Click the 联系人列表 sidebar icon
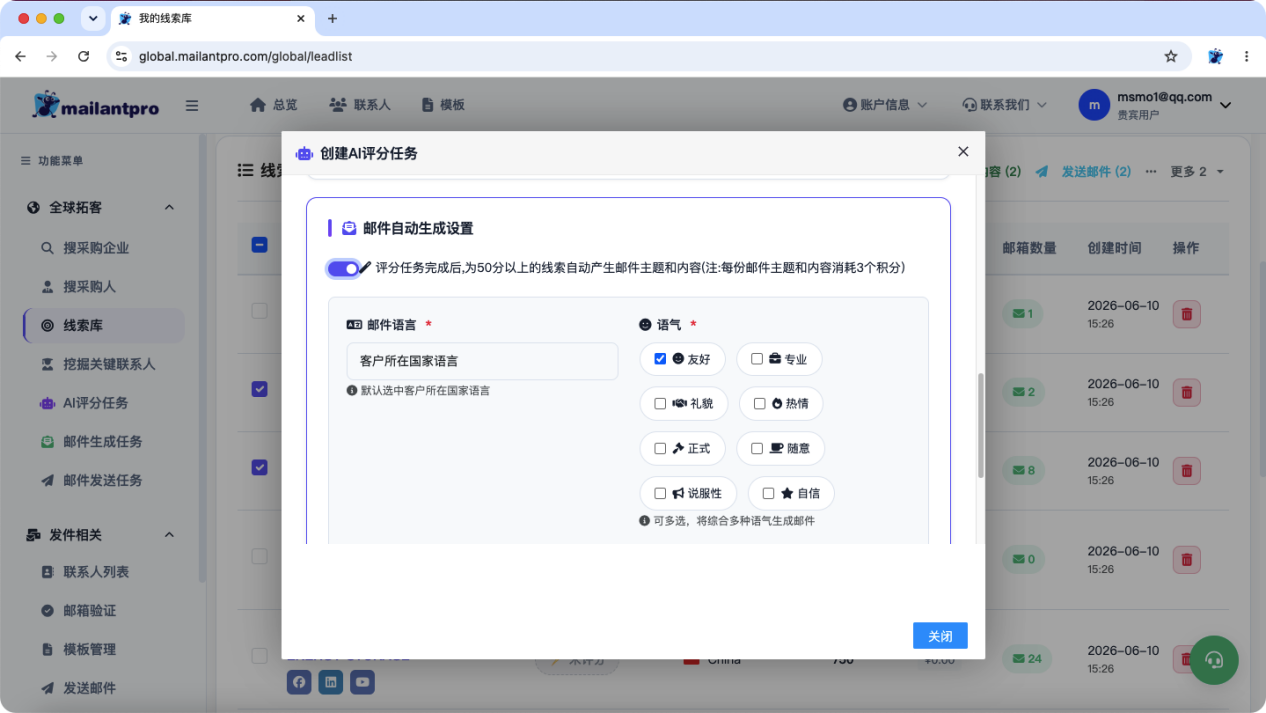Viewport: 1266px width, 713px height. click(x=47, y=572)
